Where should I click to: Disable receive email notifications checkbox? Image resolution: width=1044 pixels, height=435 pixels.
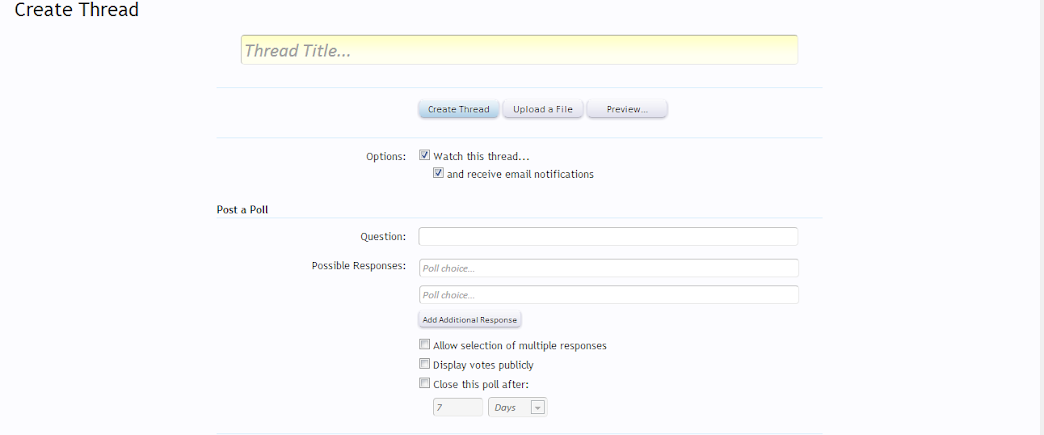pyautogui.click(x=439, y=174)
